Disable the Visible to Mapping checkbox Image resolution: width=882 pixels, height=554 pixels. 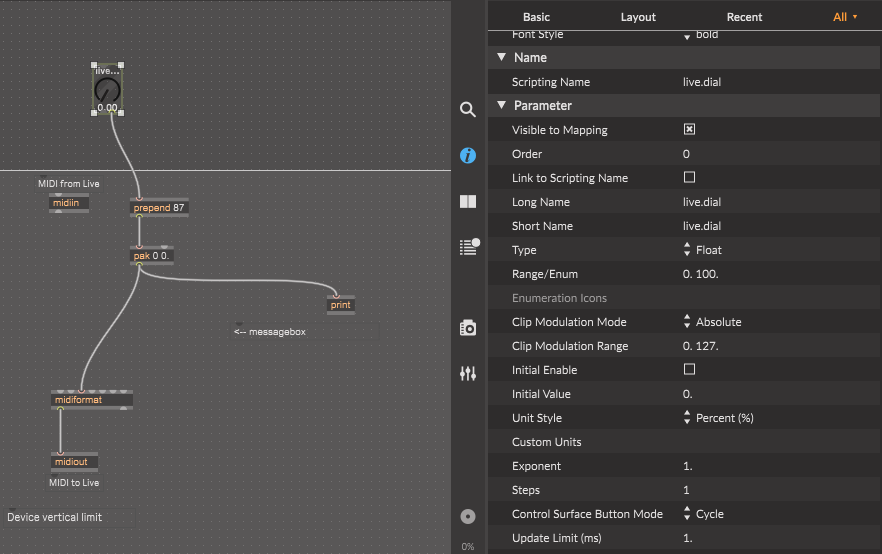(x=689, y=130)
